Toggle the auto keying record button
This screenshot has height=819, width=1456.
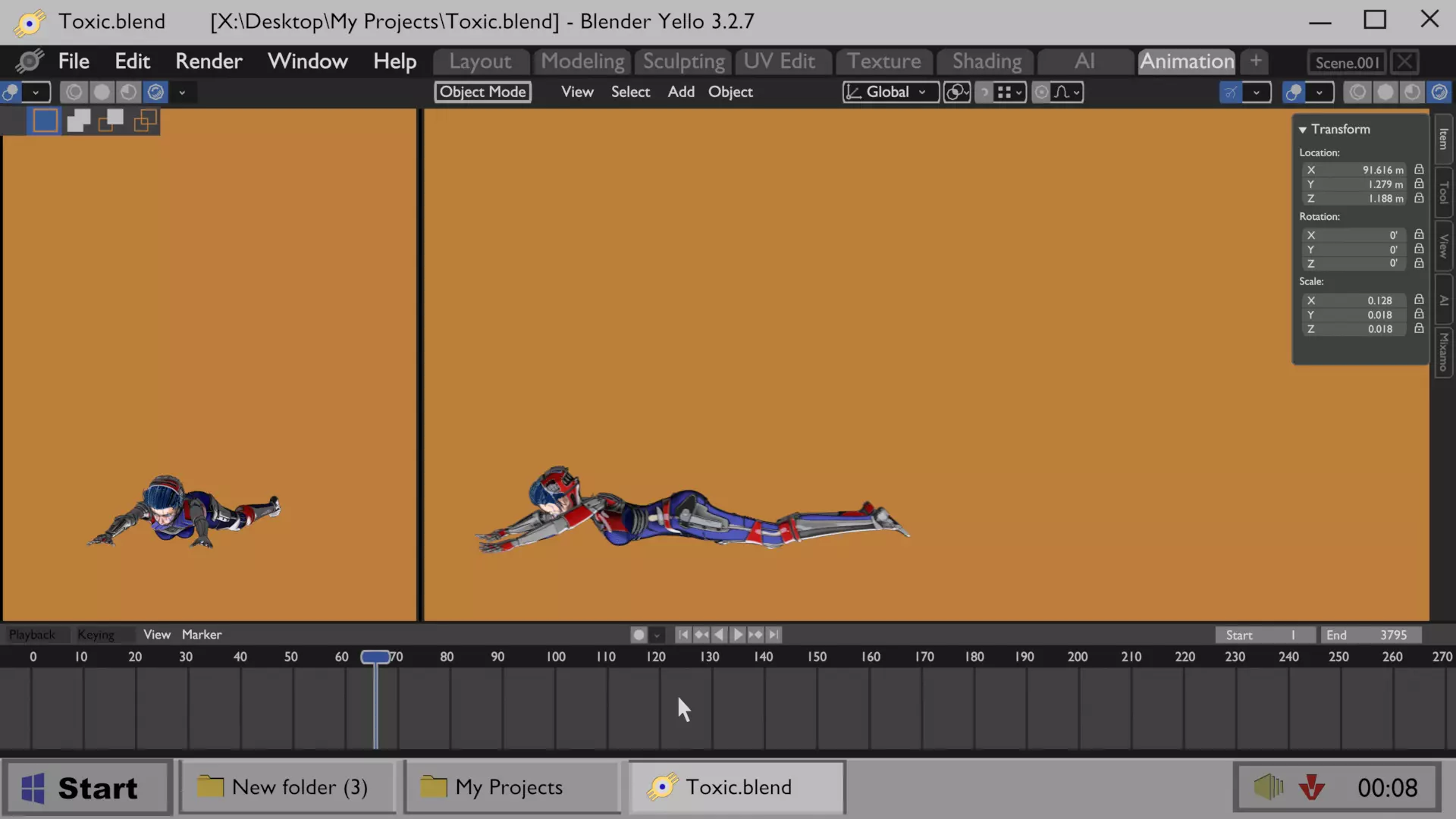point(639,635)
